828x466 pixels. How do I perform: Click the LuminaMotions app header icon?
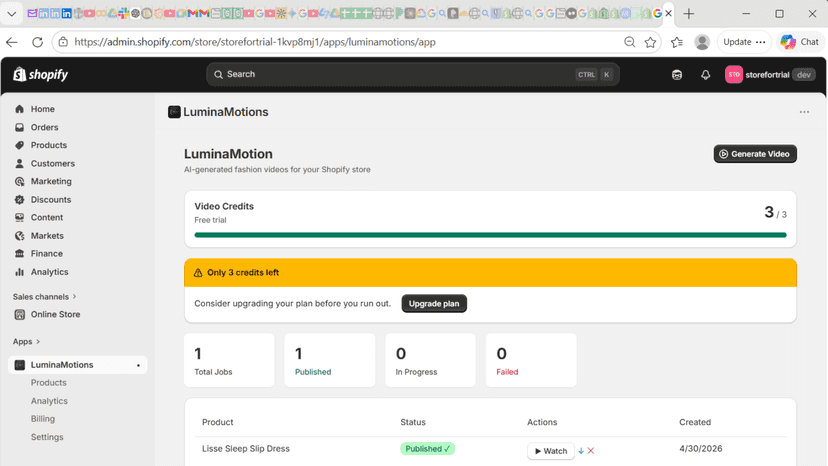(x=174, y=112)
